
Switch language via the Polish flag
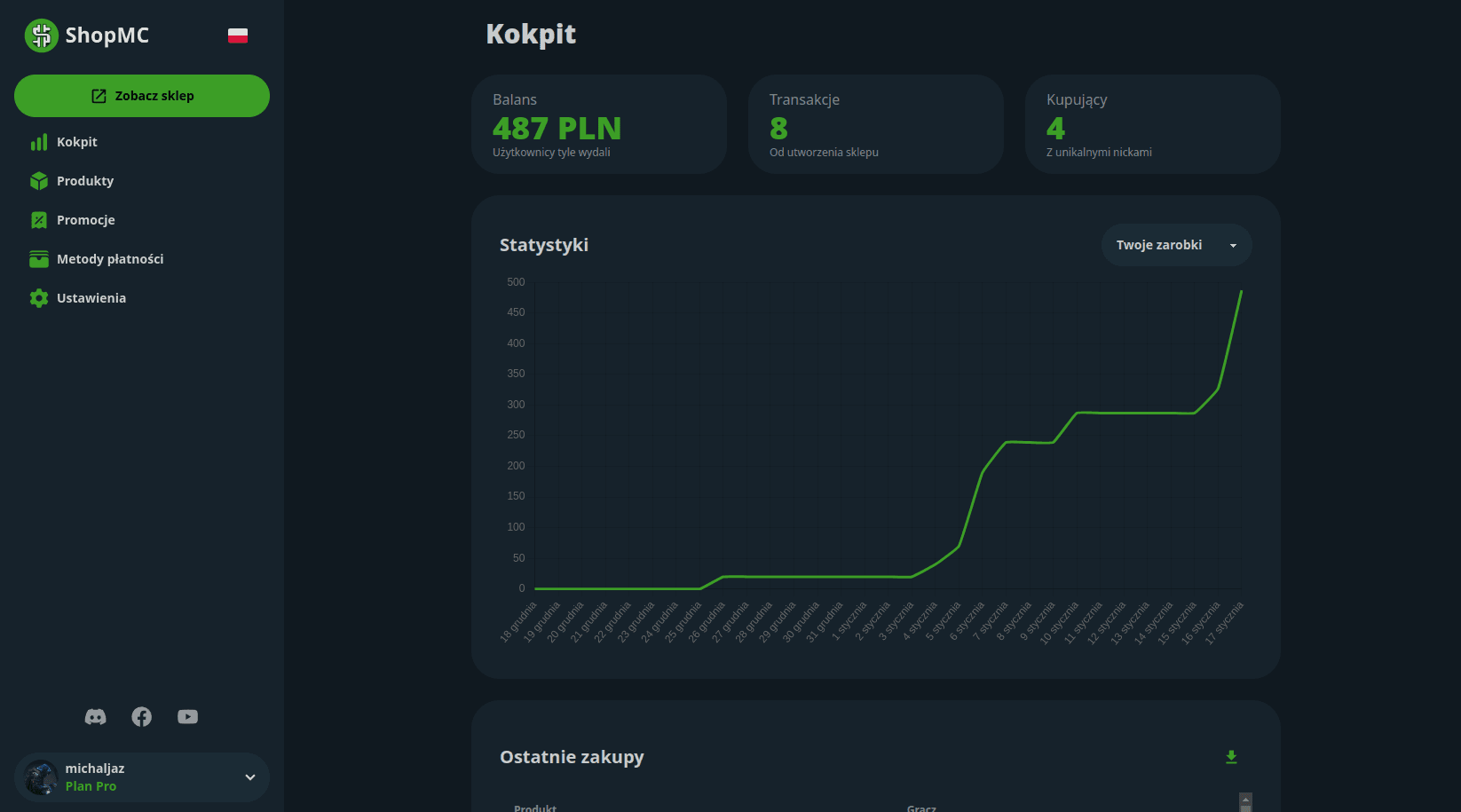[x=237, y=35]
